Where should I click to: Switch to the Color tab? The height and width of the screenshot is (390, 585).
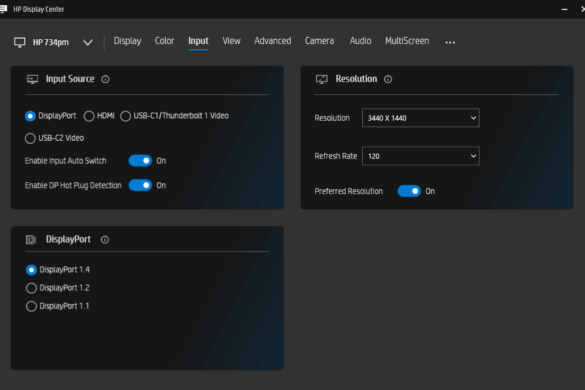coord(165,41)
